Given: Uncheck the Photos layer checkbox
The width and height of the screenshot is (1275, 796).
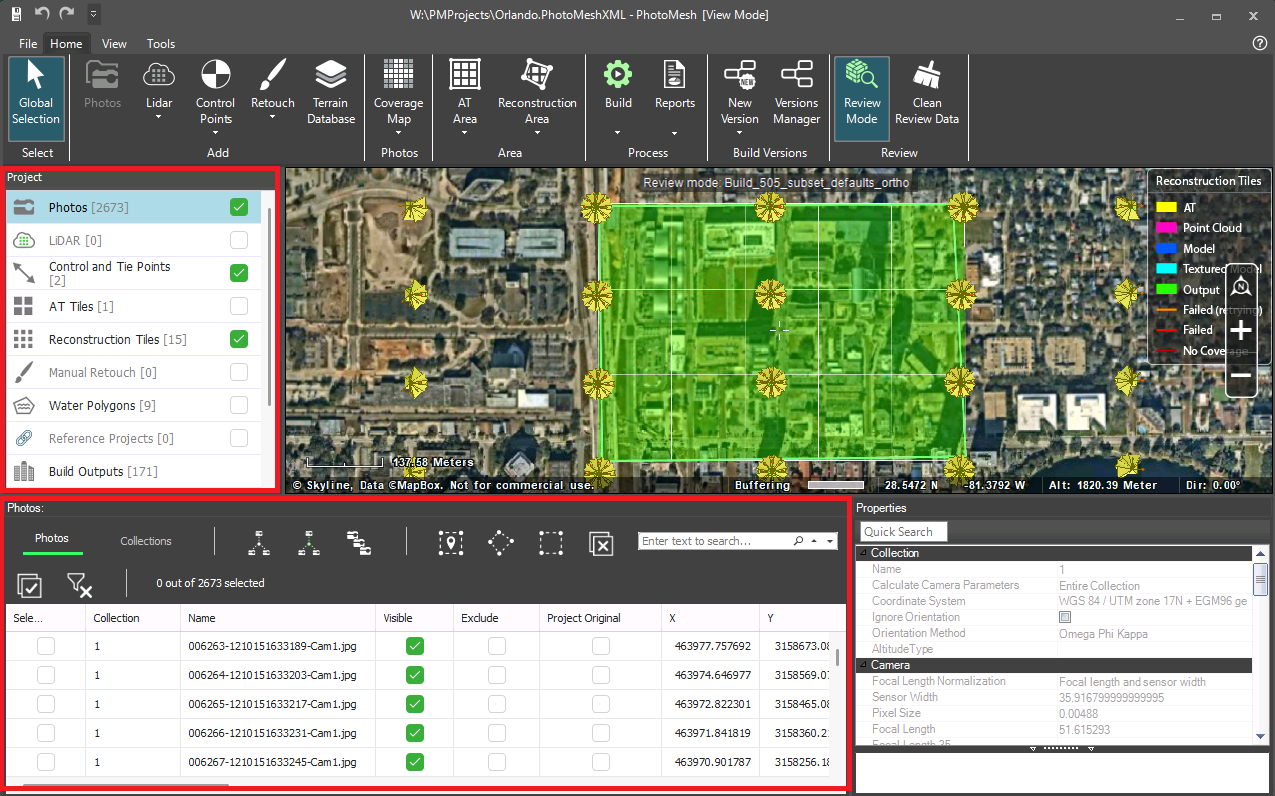Looking at the screenshot, I should coord(239,207).
